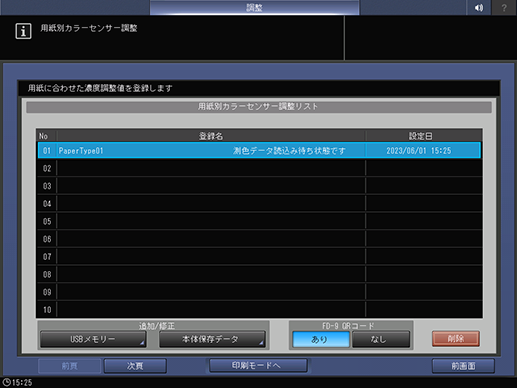The width and height of the screenshot is (517, 388).
Task: Select empty row 05 in list
Action: click(259, 221)
